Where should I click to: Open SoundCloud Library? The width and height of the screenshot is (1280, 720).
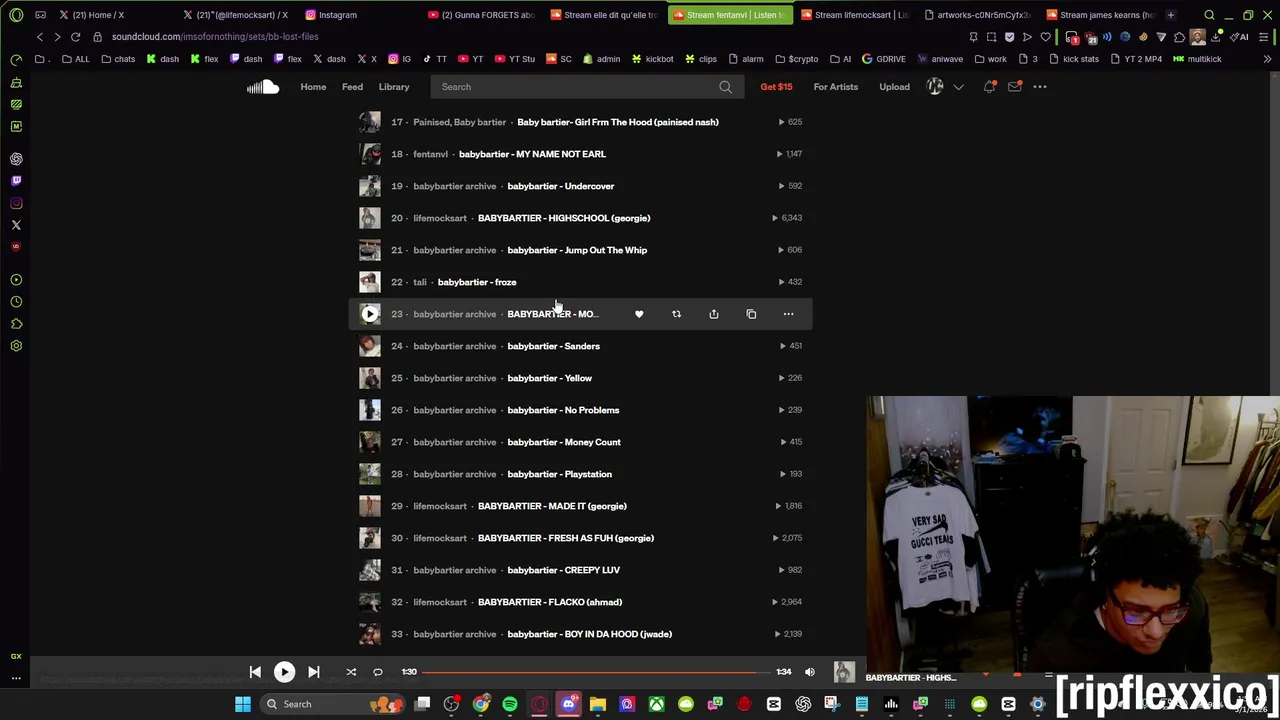coord(394,87)
